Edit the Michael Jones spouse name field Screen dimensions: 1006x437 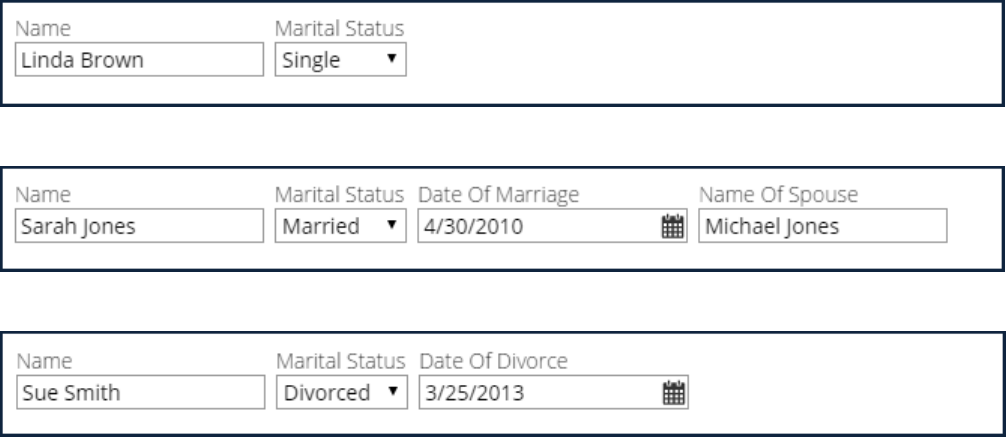(821, 227)
